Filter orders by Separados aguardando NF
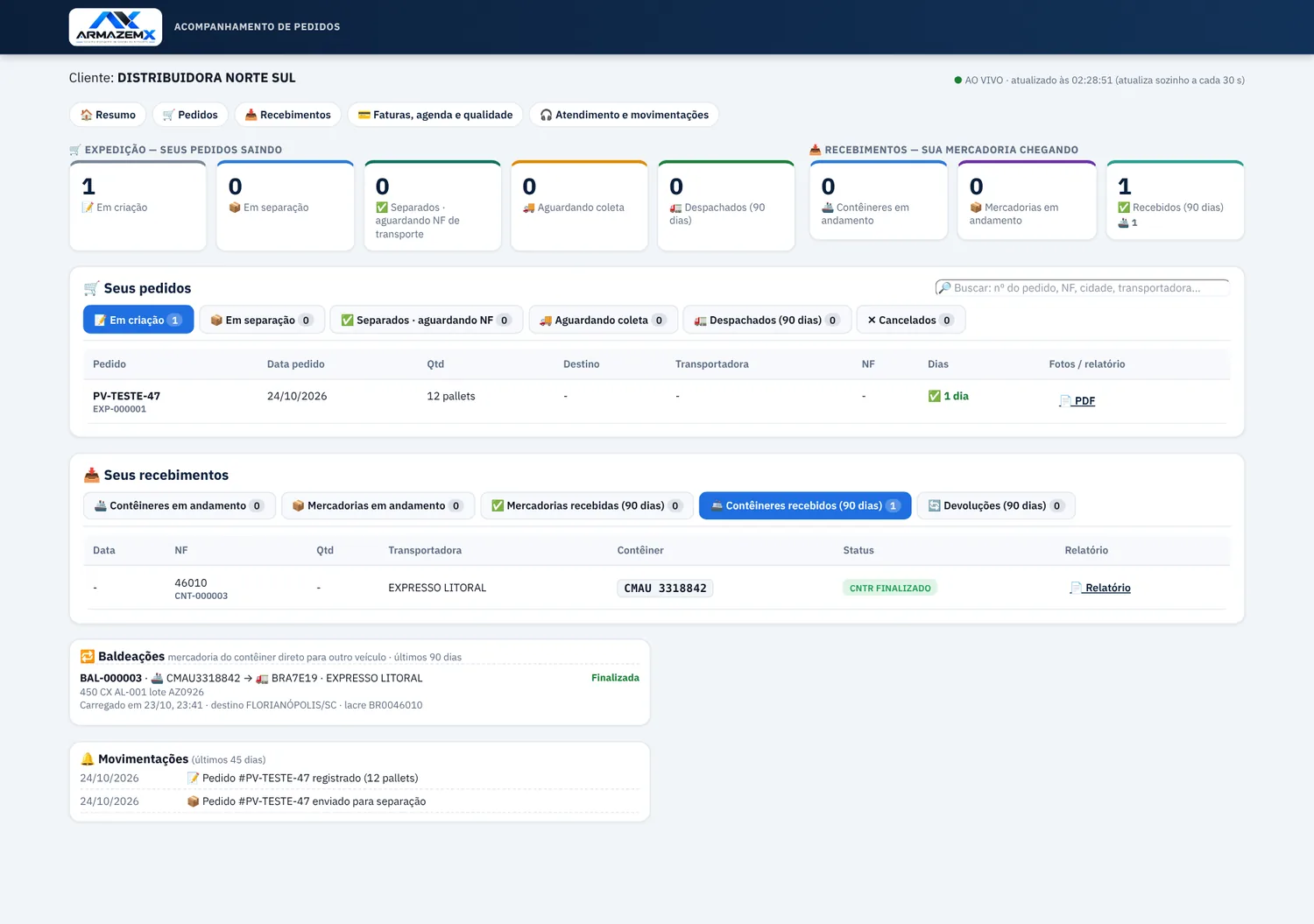The height and width of the screenshot is (924, 1314). (x=426, y=320)
